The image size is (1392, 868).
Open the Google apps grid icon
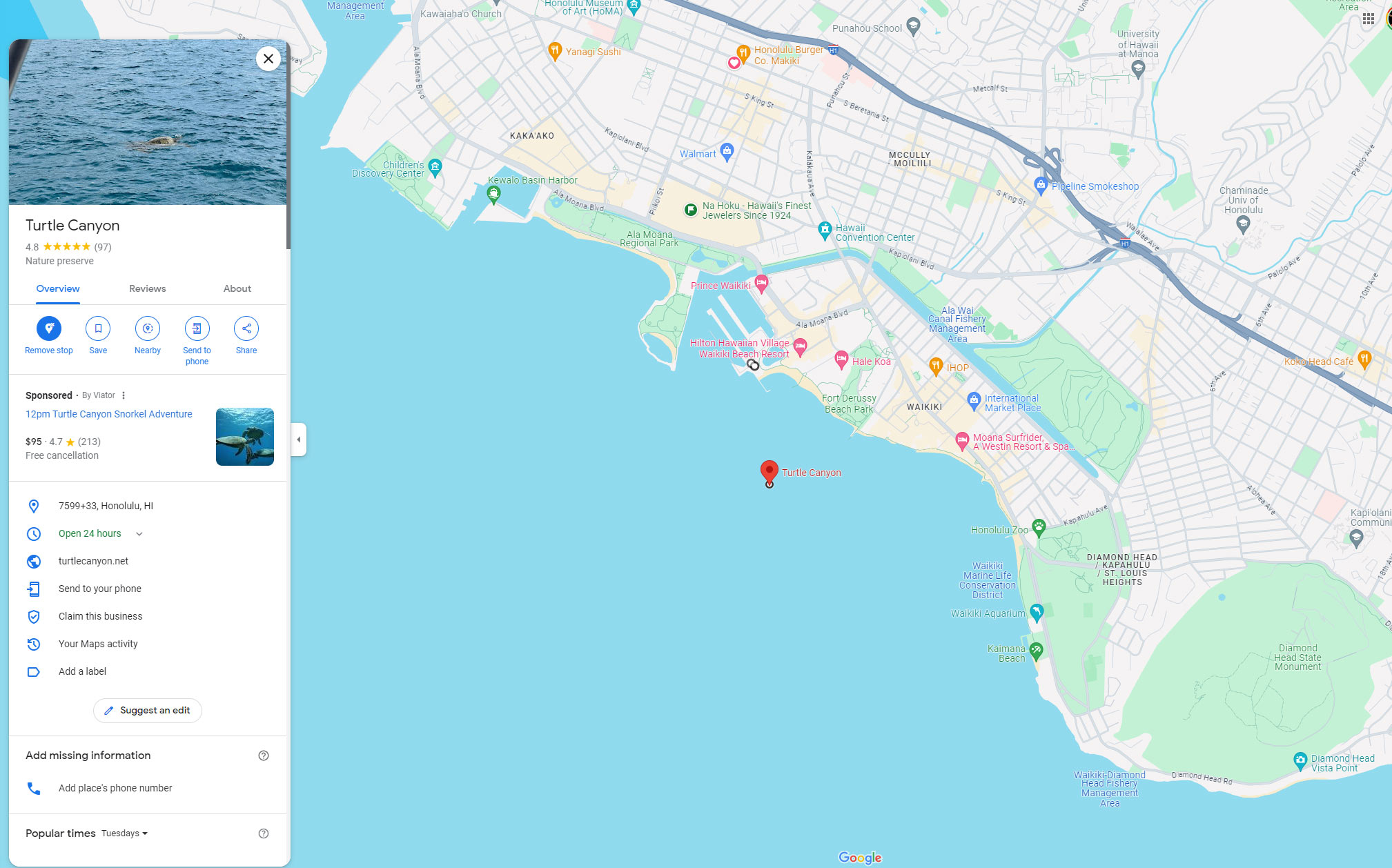click(x=1368, y=19)
